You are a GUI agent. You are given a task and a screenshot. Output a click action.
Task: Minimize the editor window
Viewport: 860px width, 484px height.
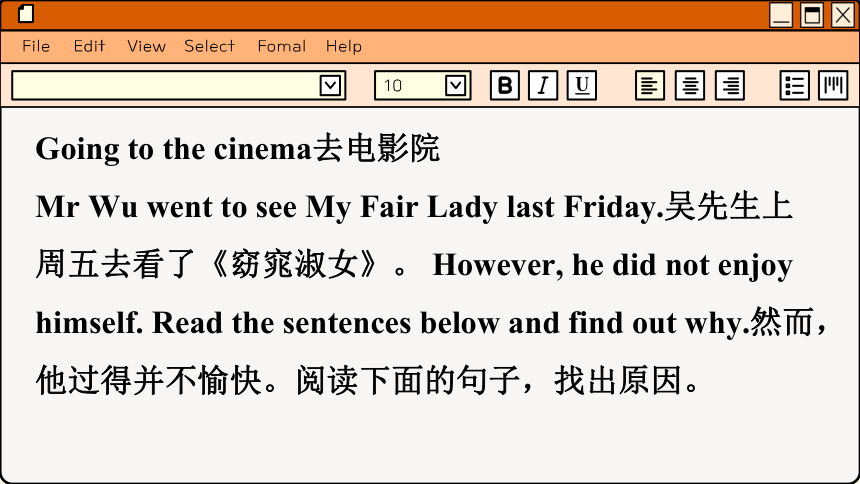781,15
